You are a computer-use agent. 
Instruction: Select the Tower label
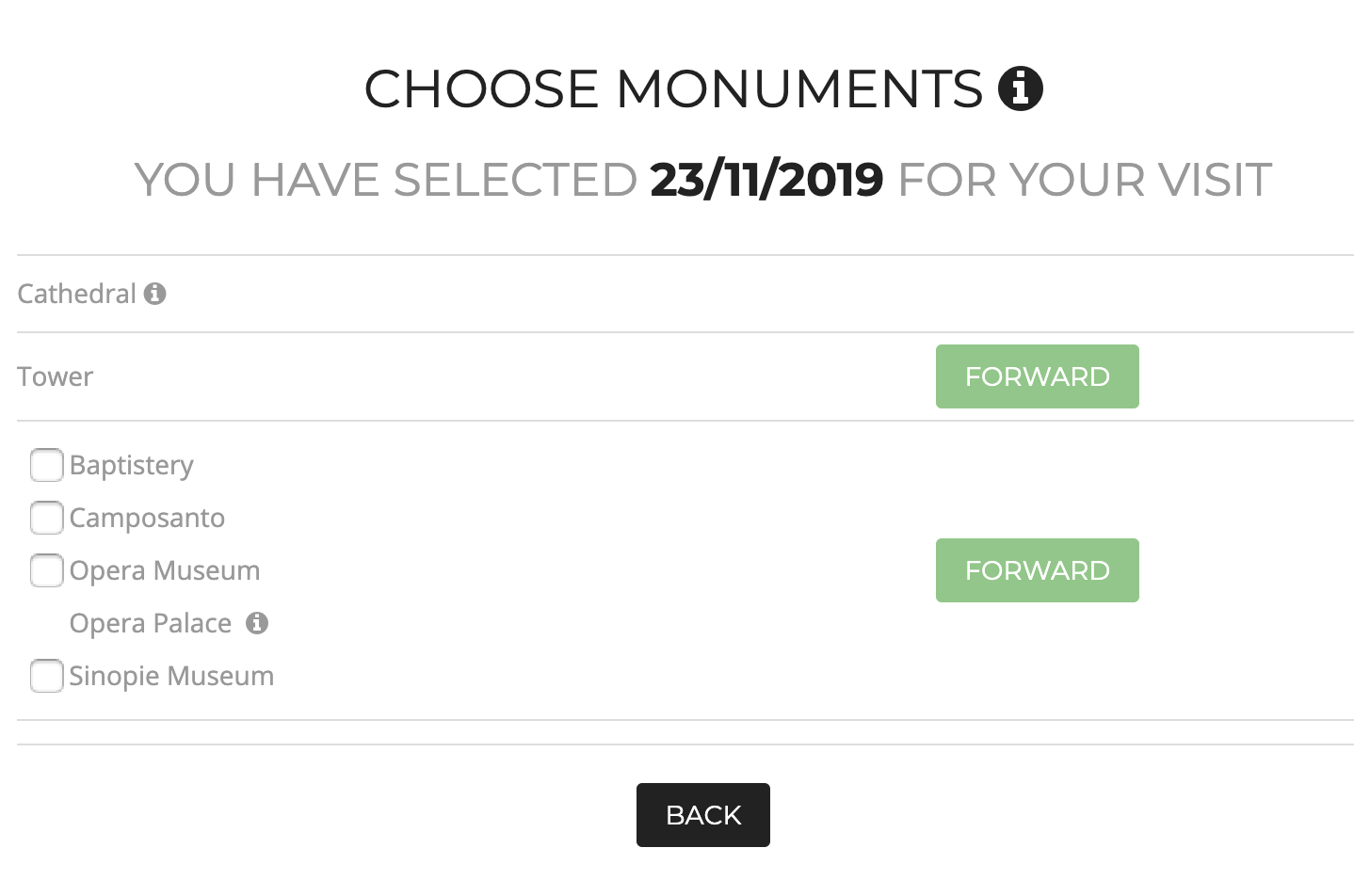click(56, 376)
